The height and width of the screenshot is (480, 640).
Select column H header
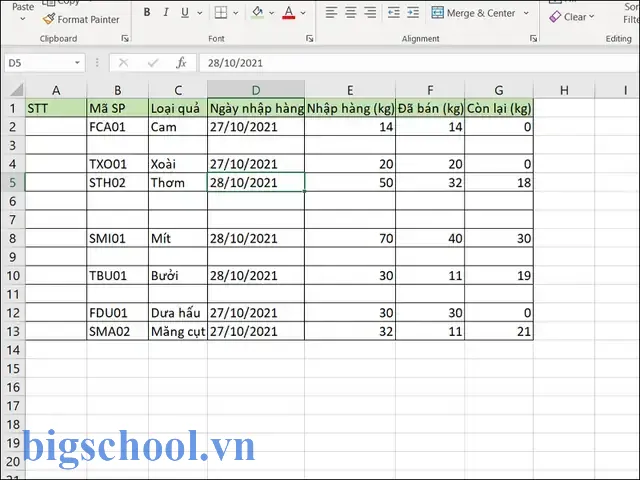pos(564,90)
